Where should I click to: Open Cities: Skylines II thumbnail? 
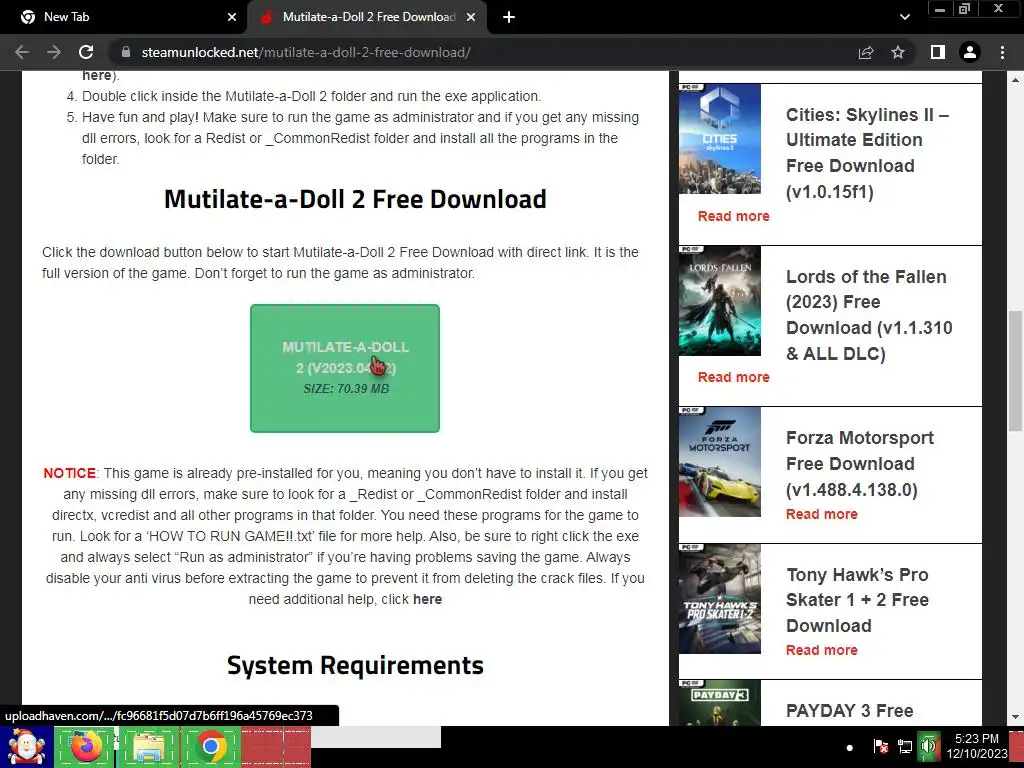(720, 138)
